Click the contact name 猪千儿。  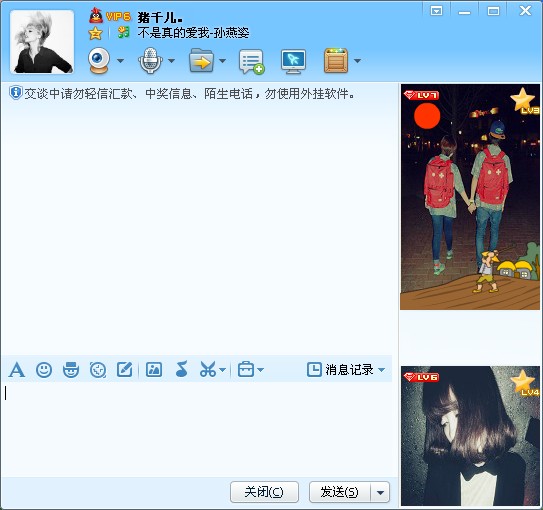pyautogui.click(x=160, y=18)
